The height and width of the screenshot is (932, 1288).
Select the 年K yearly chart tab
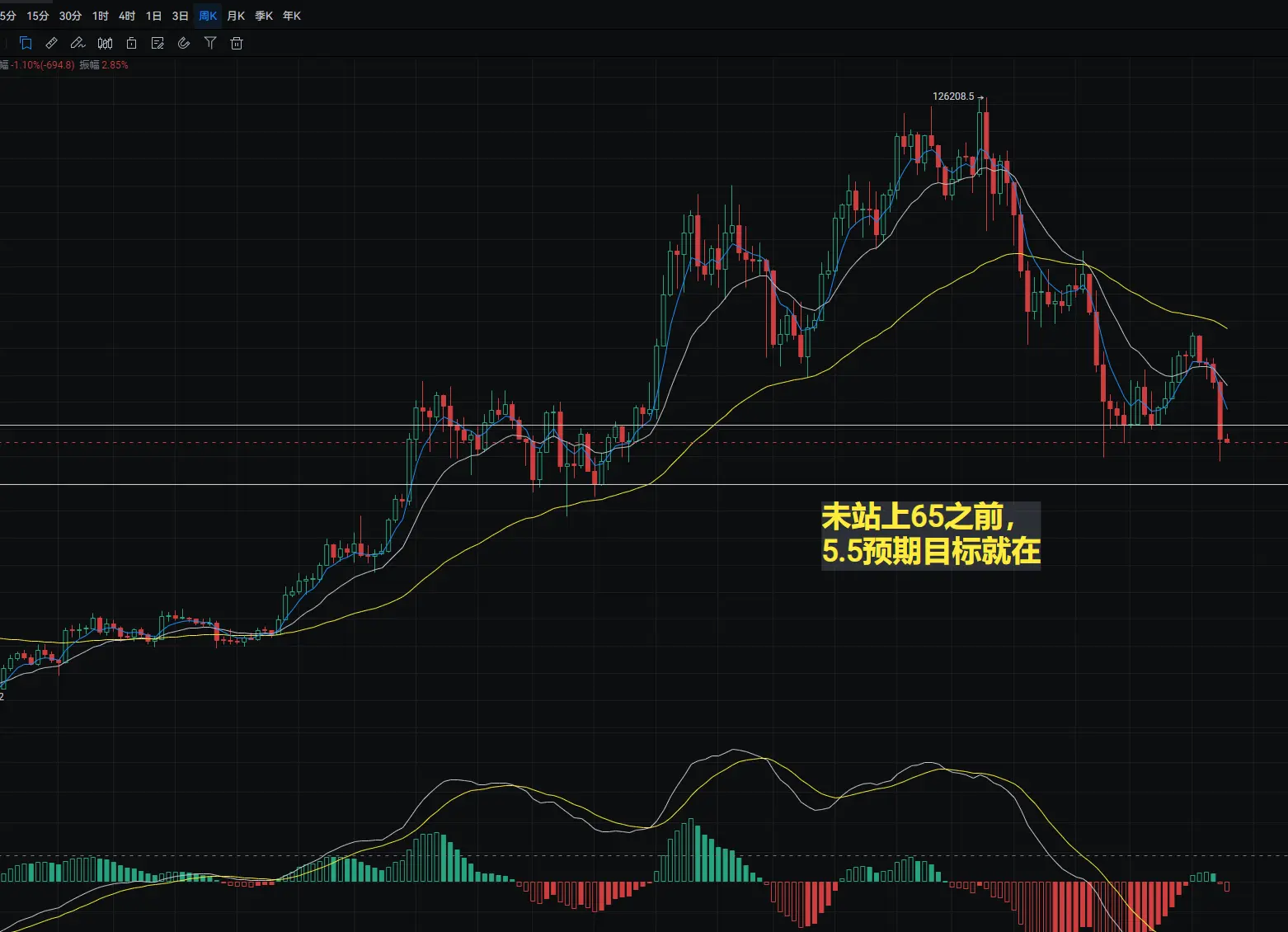(x=292, y=16)
